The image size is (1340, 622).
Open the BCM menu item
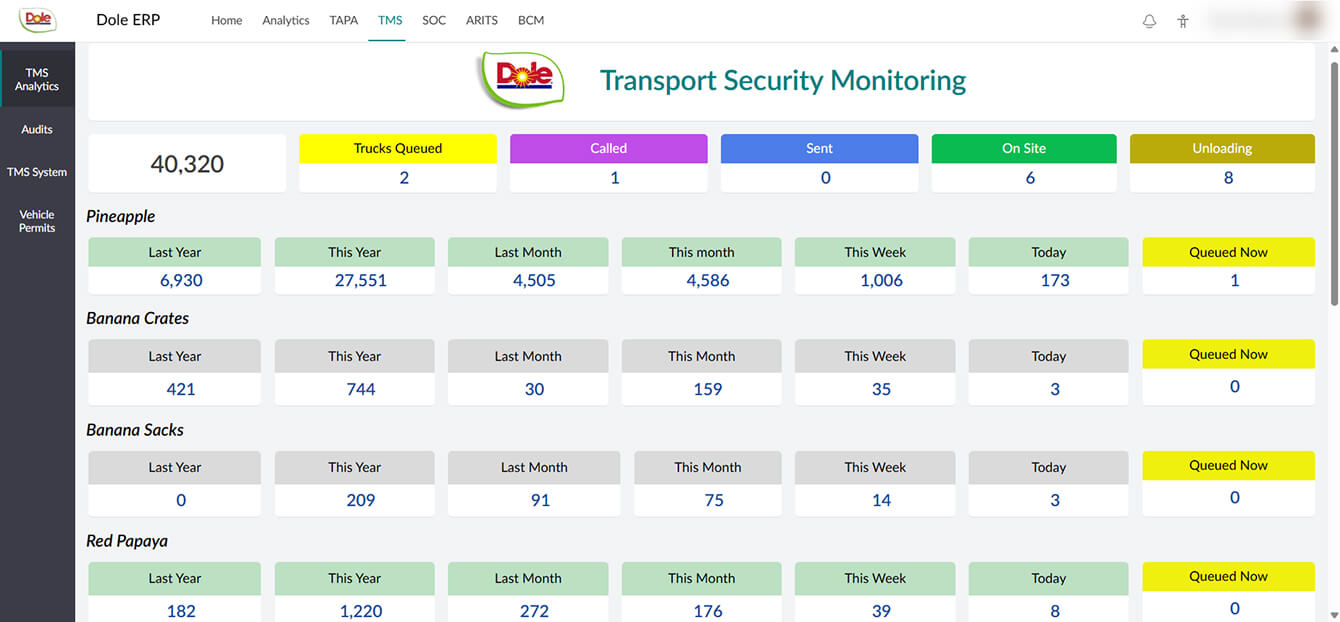531,20
